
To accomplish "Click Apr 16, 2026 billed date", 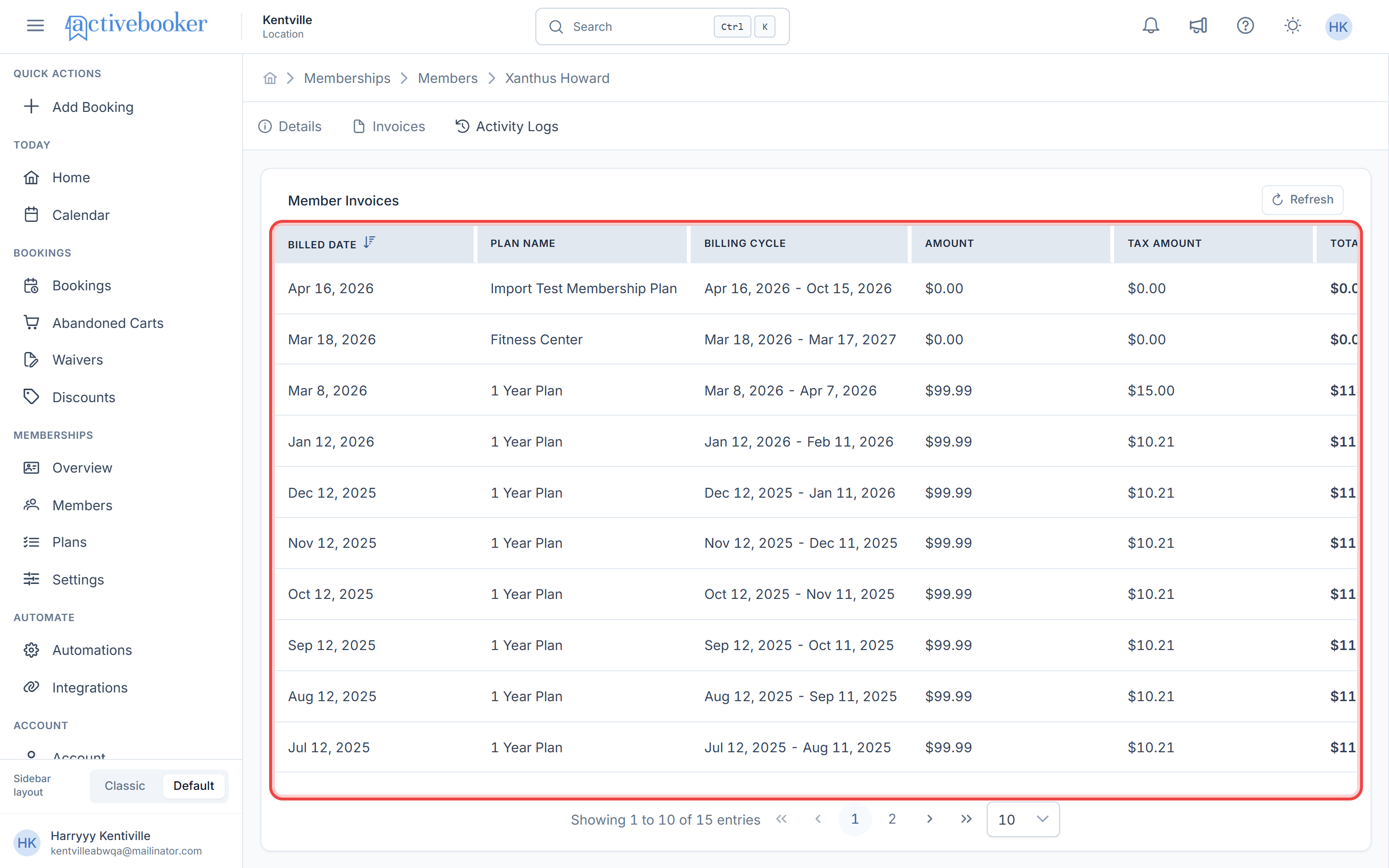I will 330,288.
